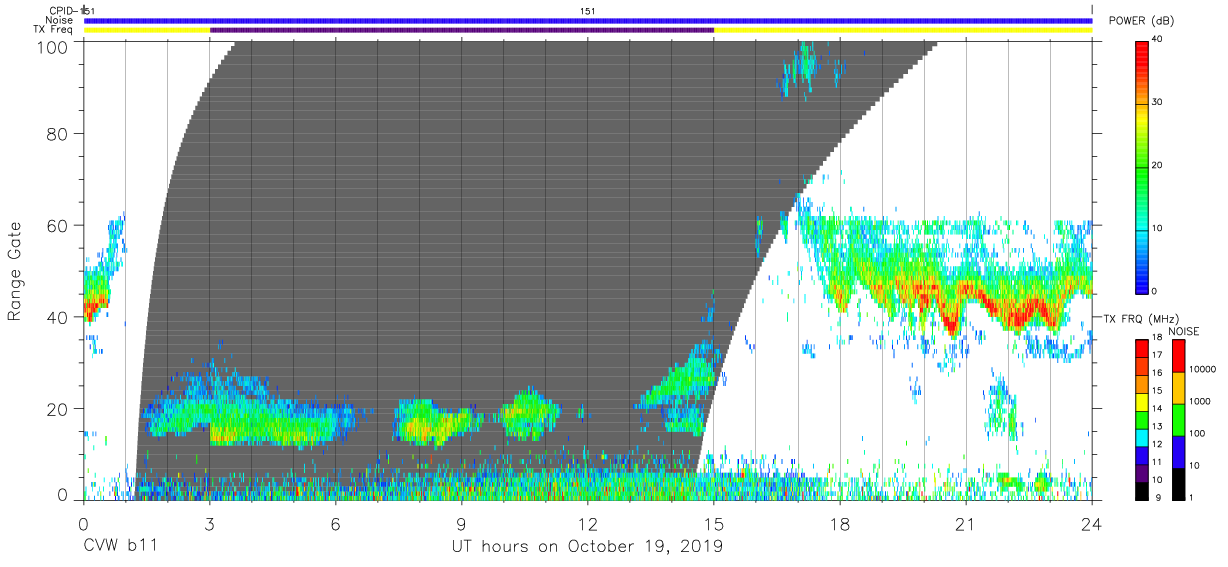Click the centered 151 CPID value

pos(588,11)
